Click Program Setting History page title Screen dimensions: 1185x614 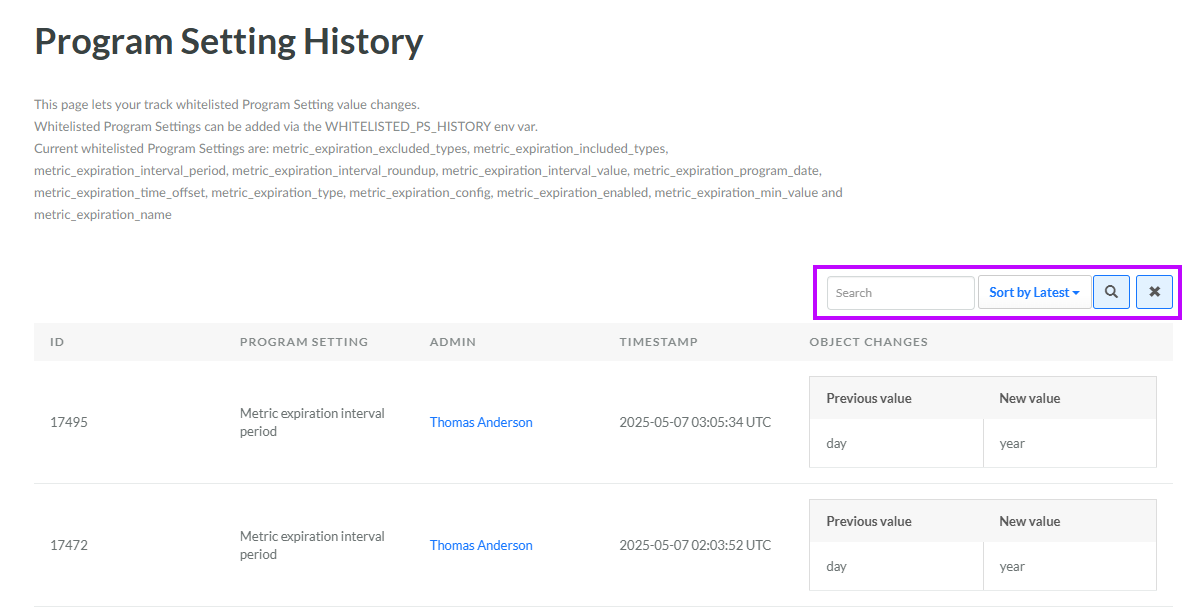pyautogui.click(x=229, y=42)
